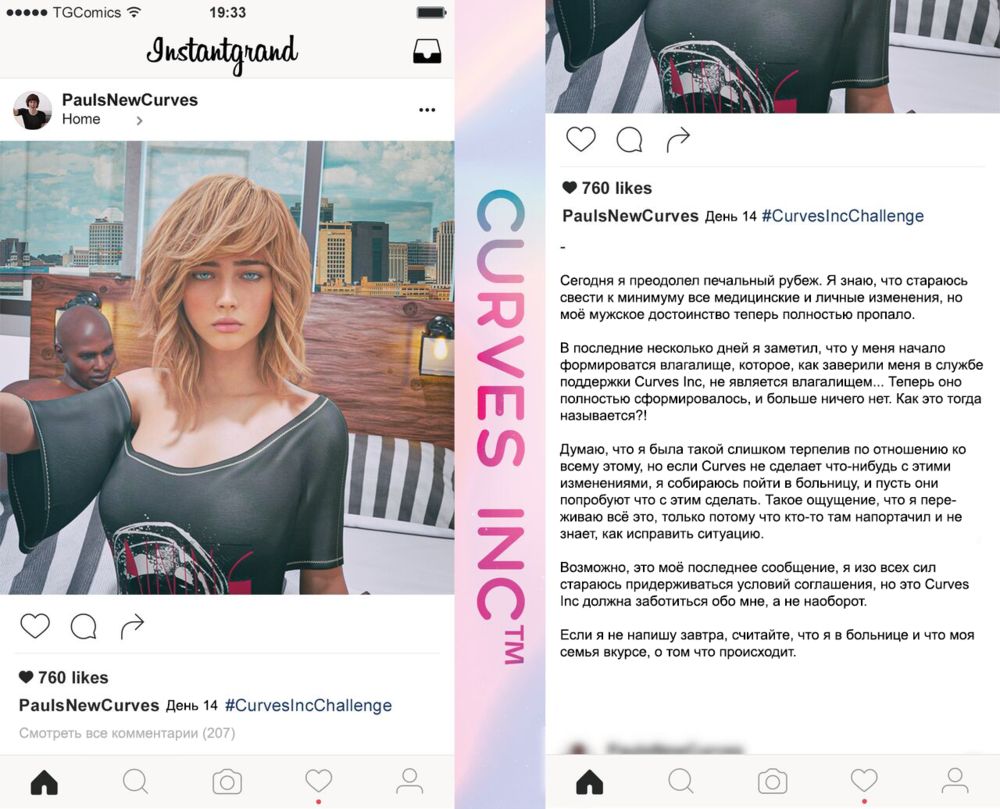This screenshot has height=809, width=1000.
Task: Open the Camera tab in the left bottom bar
Action: click(x=227, y=782)
